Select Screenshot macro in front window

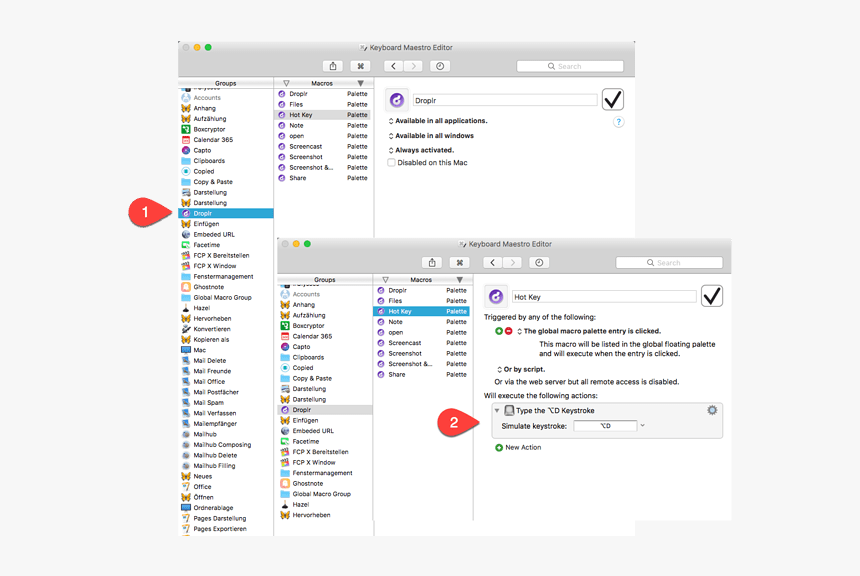pos(422,353)
